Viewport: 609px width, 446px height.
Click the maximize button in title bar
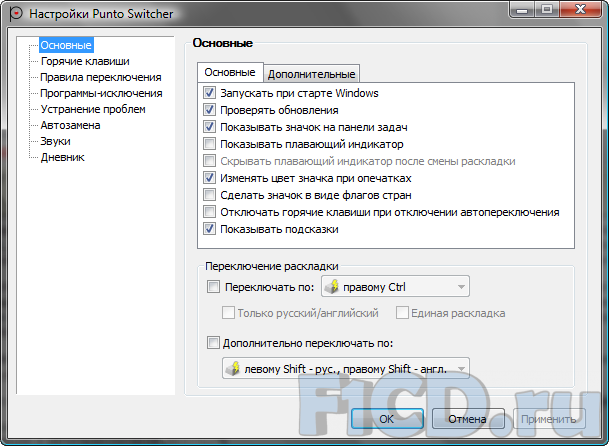tap(548, 9)
